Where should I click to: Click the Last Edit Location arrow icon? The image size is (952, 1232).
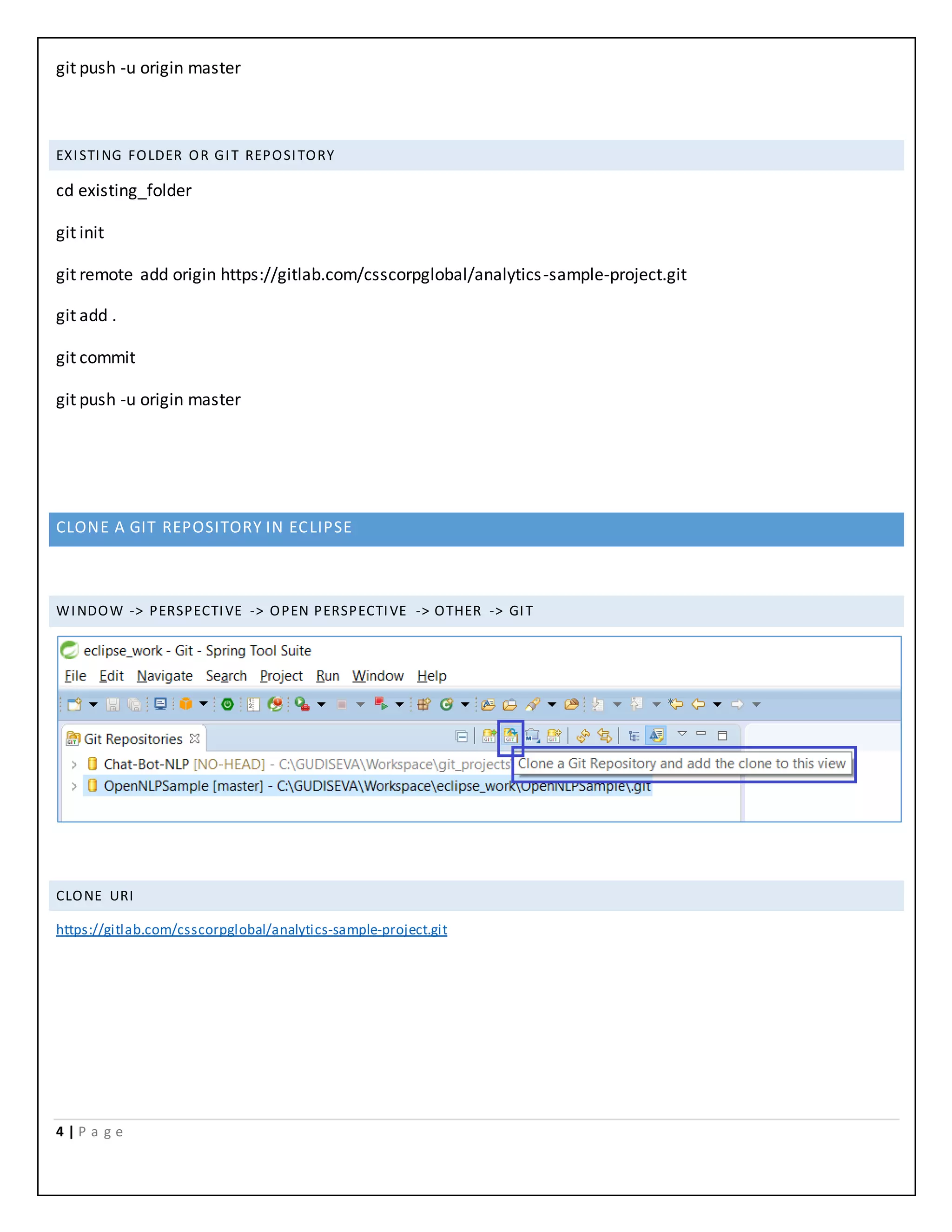(x=675, y=703)
